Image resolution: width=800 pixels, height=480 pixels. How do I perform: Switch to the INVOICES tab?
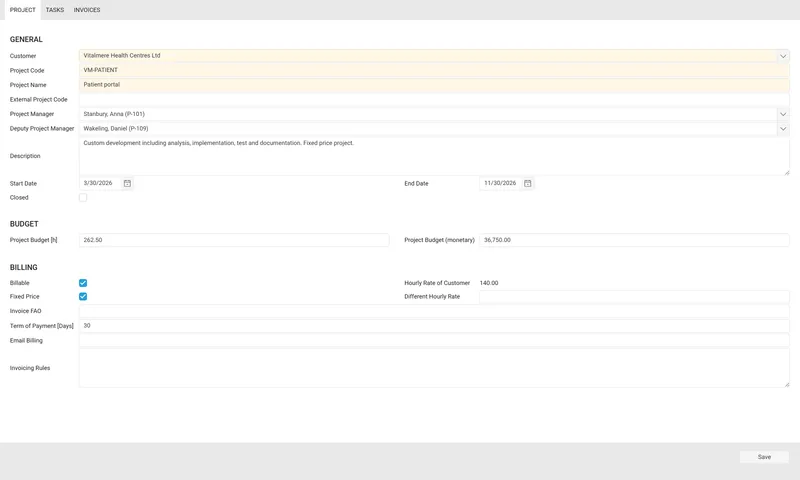click(x=87, y=10)
